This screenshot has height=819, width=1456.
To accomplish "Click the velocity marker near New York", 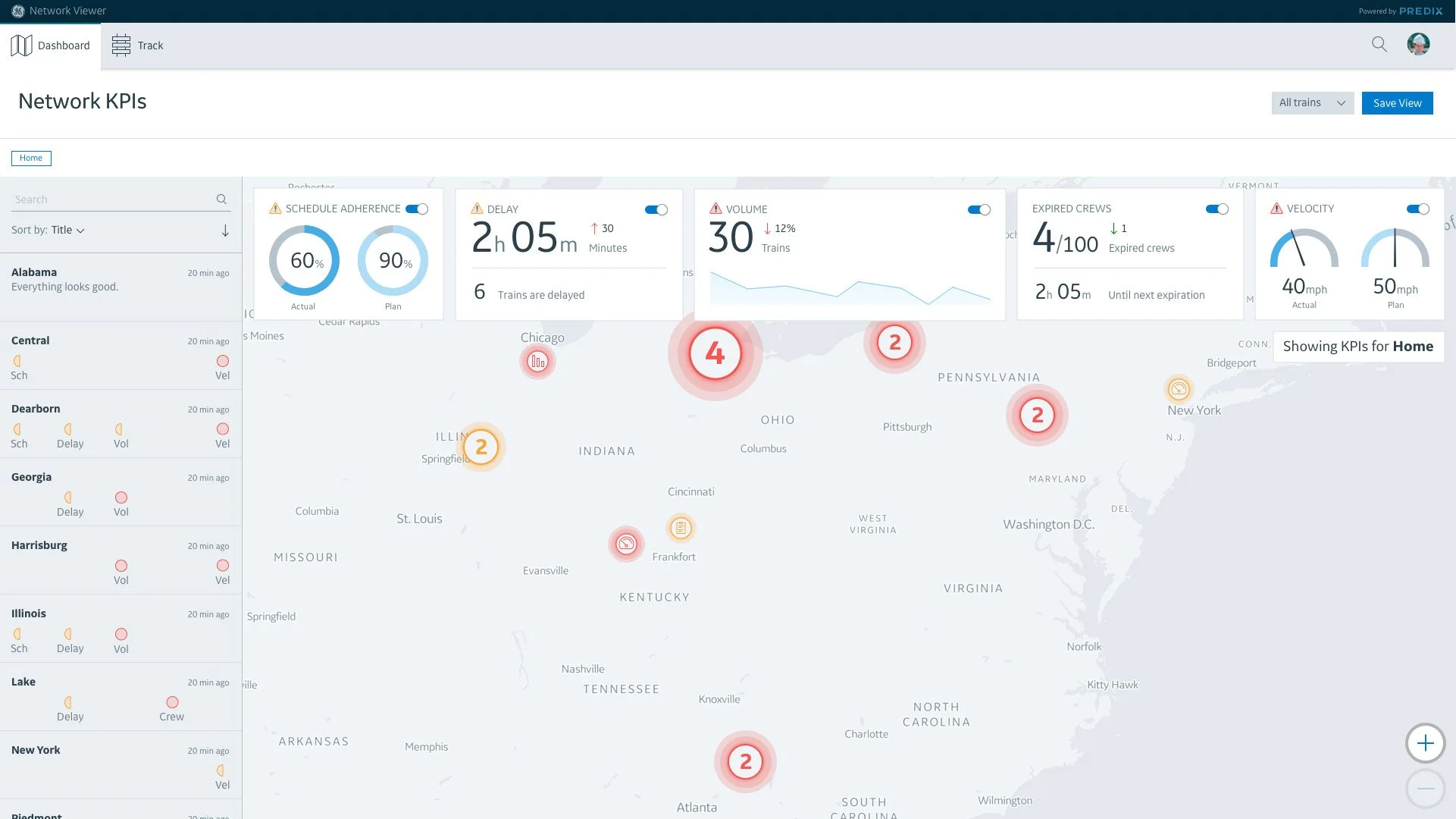I will click(1179, 389).
